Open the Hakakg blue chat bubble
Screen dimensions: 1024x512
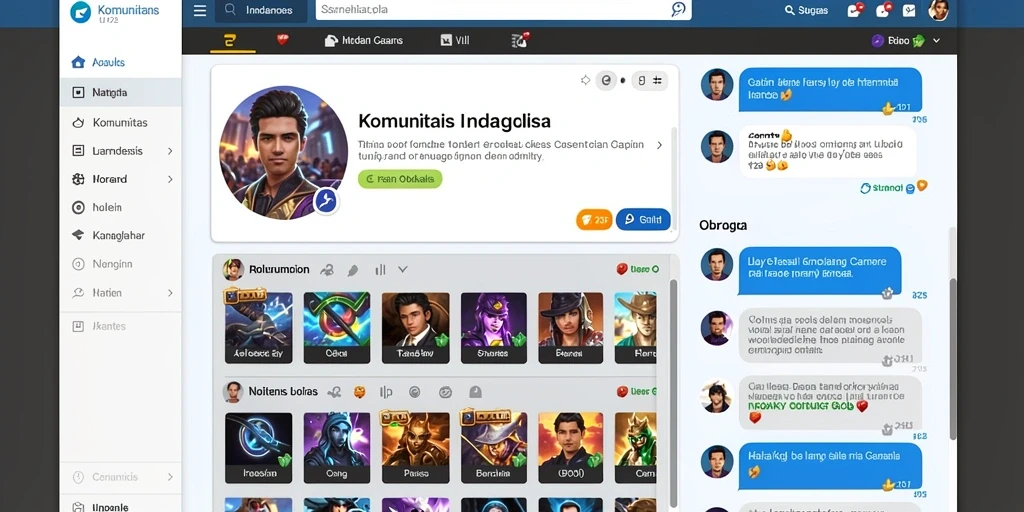pos(830,466)
